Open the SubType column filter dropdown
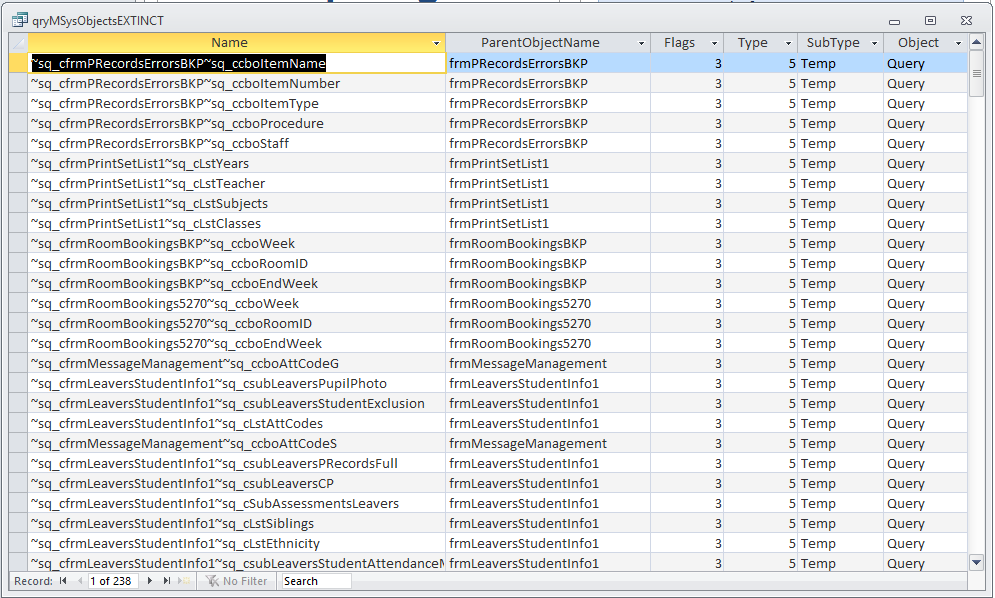The image size is (995, 598). pyautogui.click(x=874, y=43)
